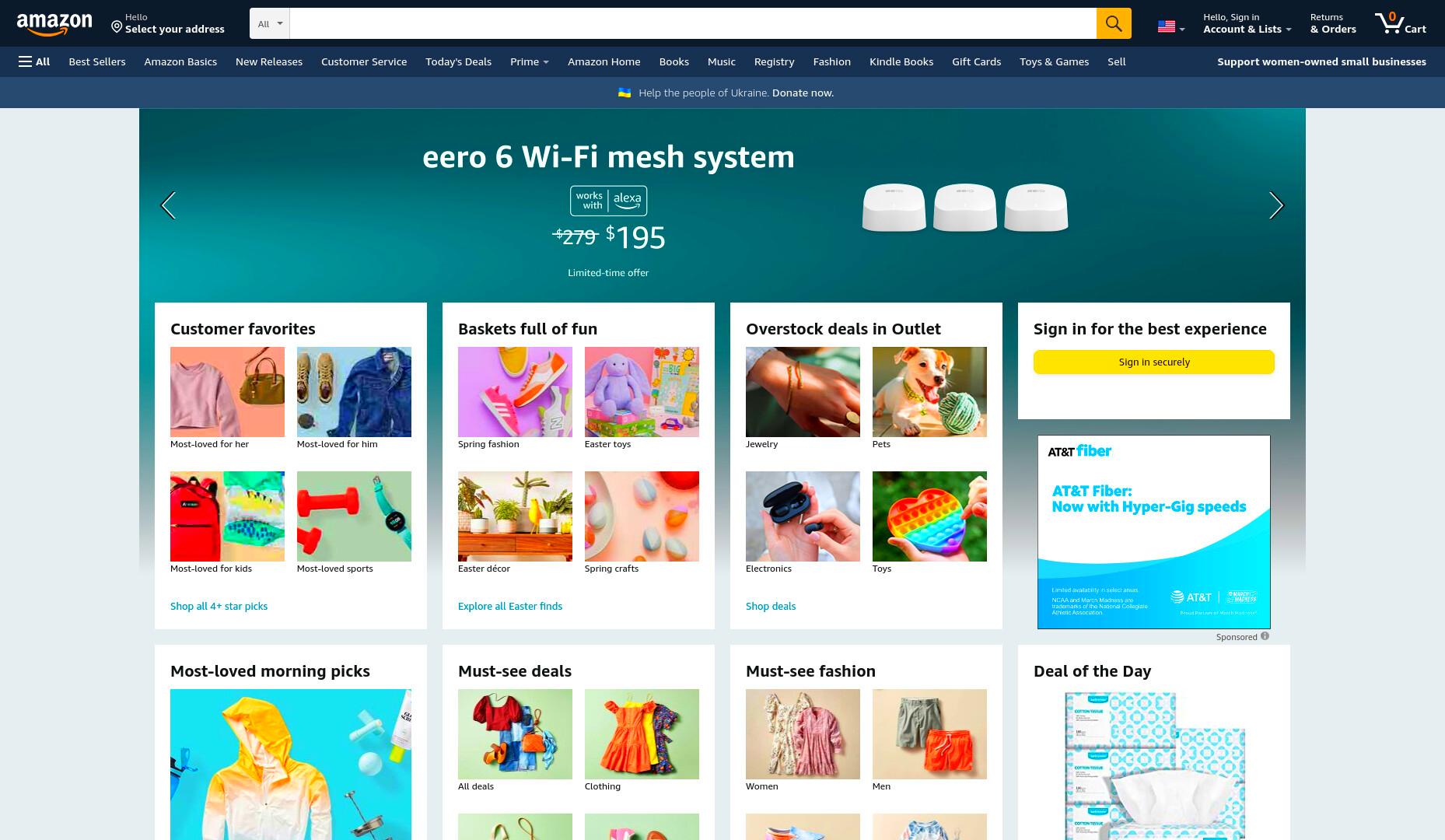Open Returns & Orders
The height and width of the screenshot is (840, 1445).
click(1333, 23)
